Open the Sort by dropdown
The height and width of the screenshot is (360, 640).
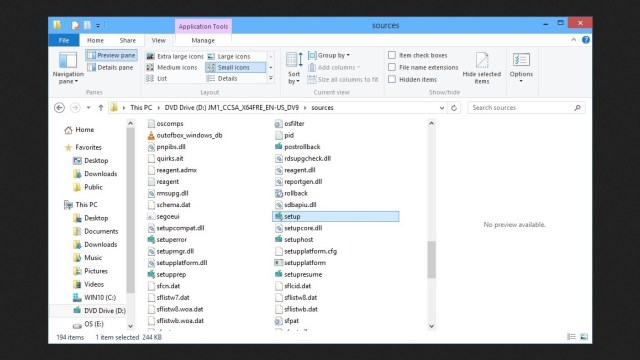coord(294,68)
